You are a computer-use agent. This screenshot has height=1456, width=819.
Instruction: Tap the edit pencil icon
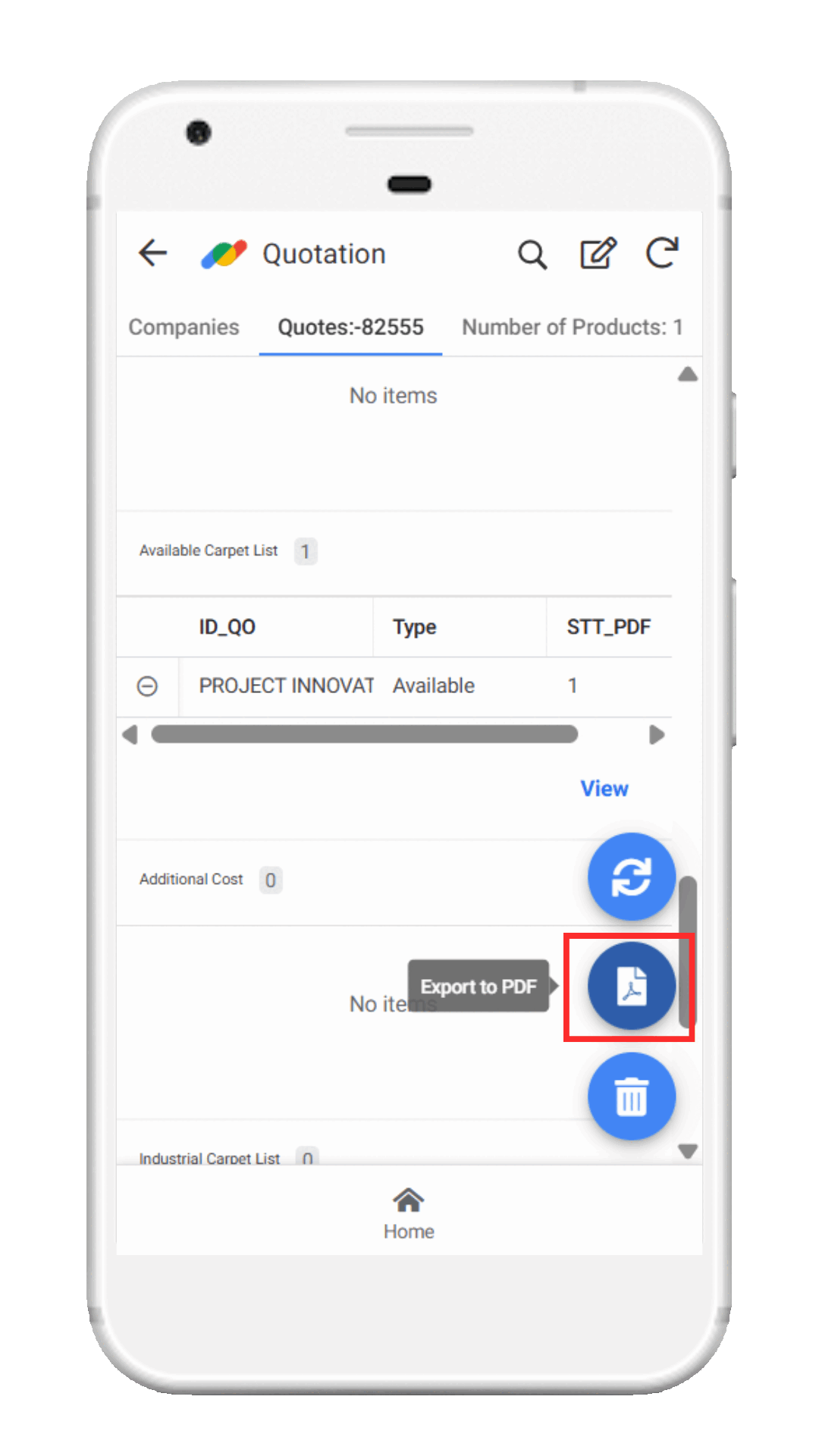click(598, 253)
